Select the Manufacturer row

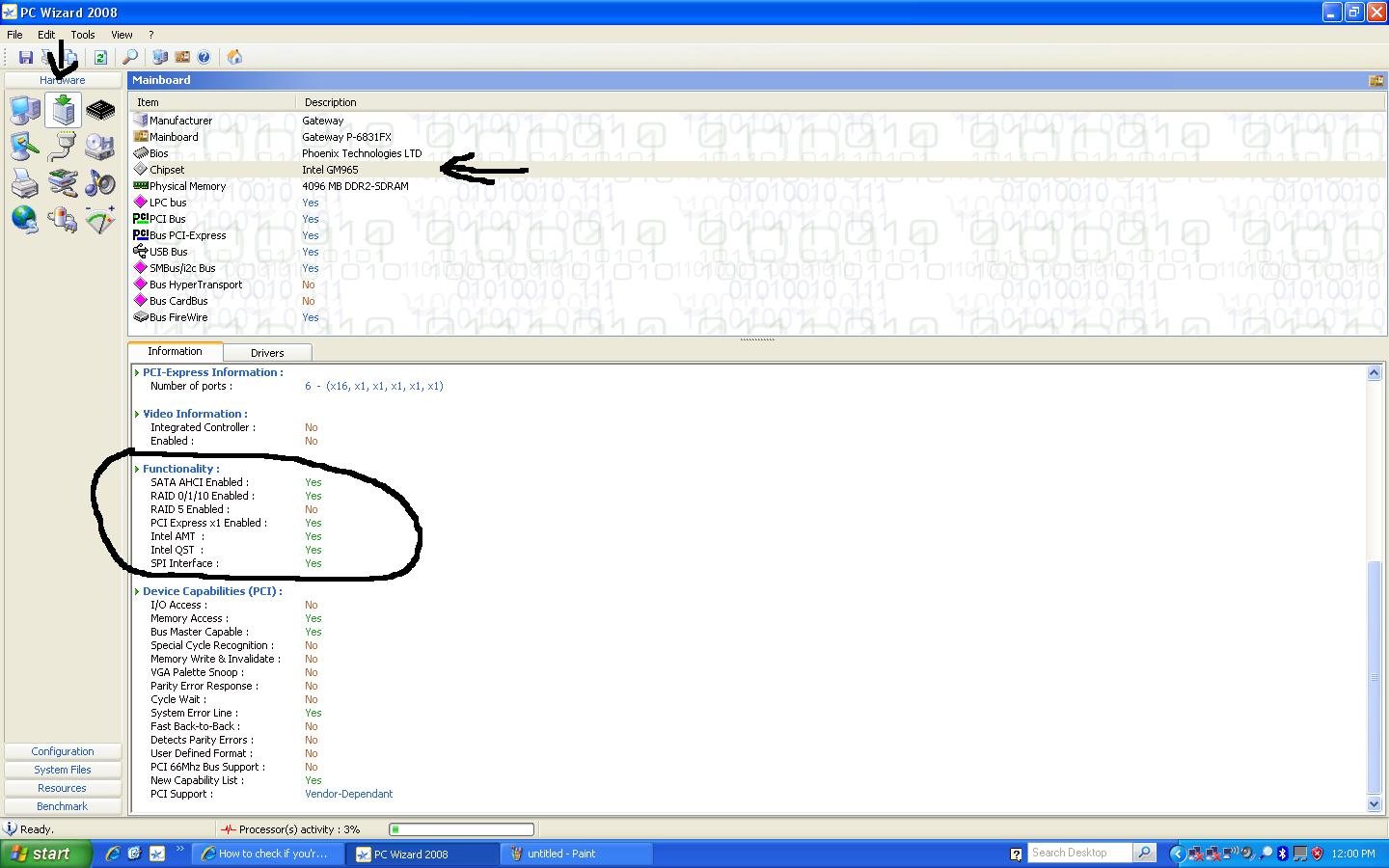[757, 121]
